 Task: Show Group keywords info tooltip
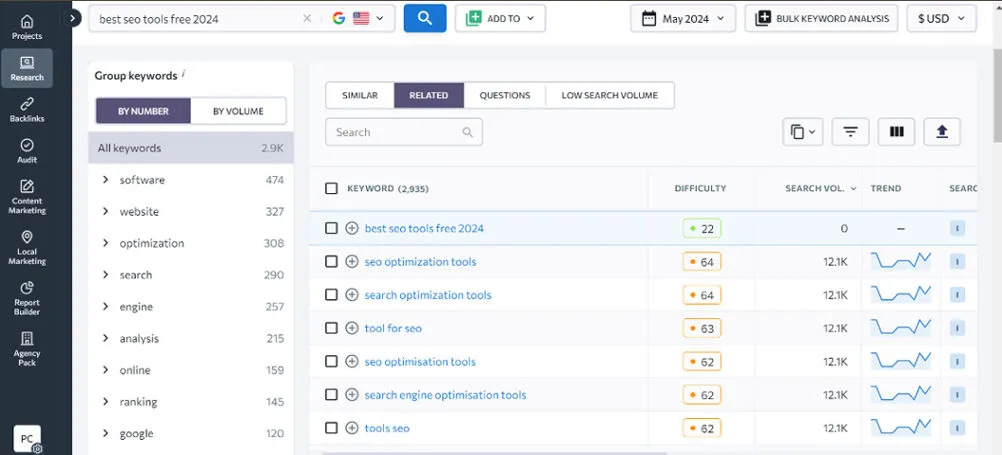(184, 73)
